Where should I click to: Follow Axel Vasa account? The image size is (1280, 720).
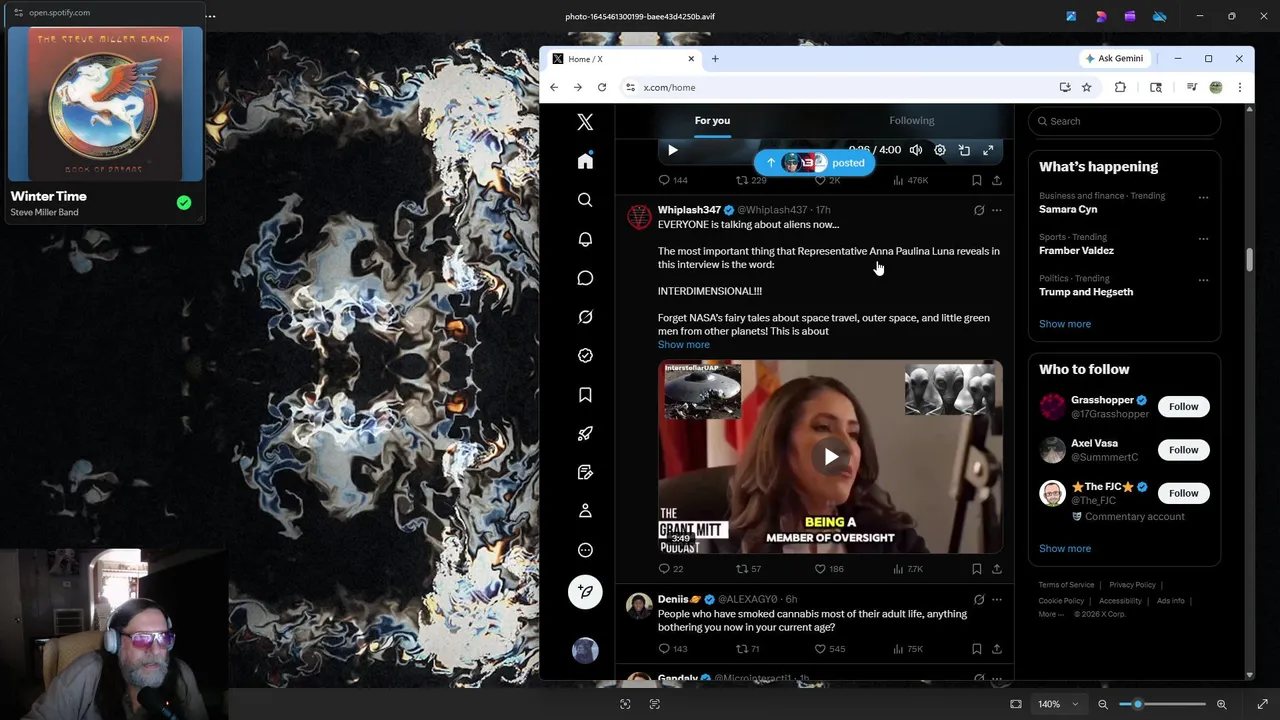(1183, 450)
